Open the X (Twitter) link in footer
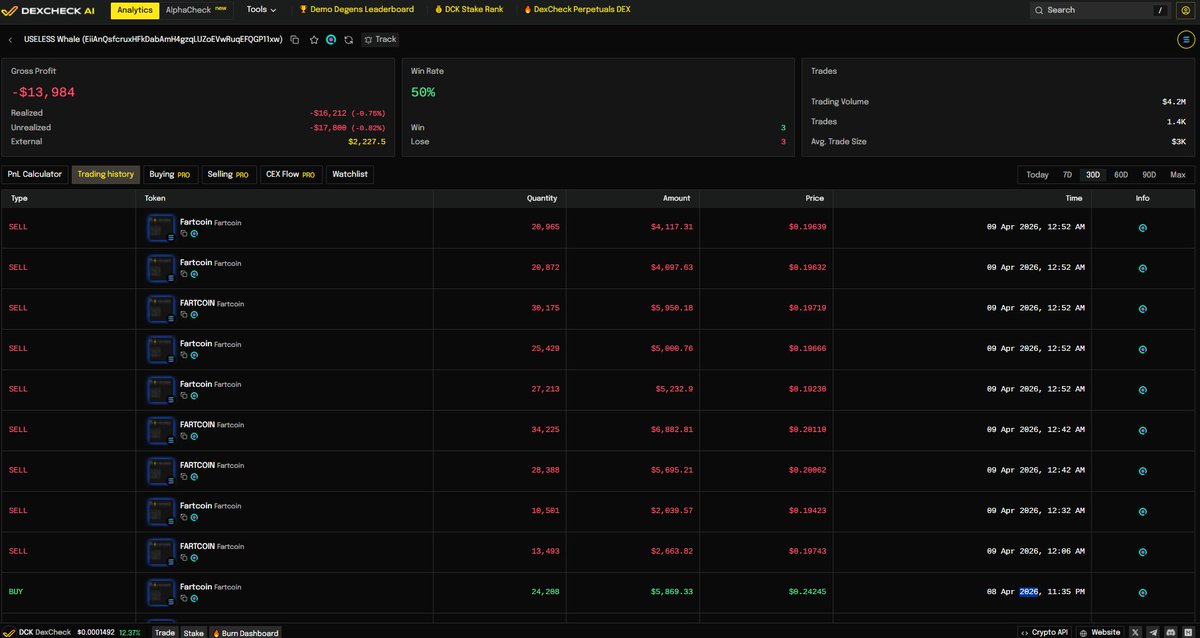This screenshot has width=1200, height=638. click(x=1136, y=632)
